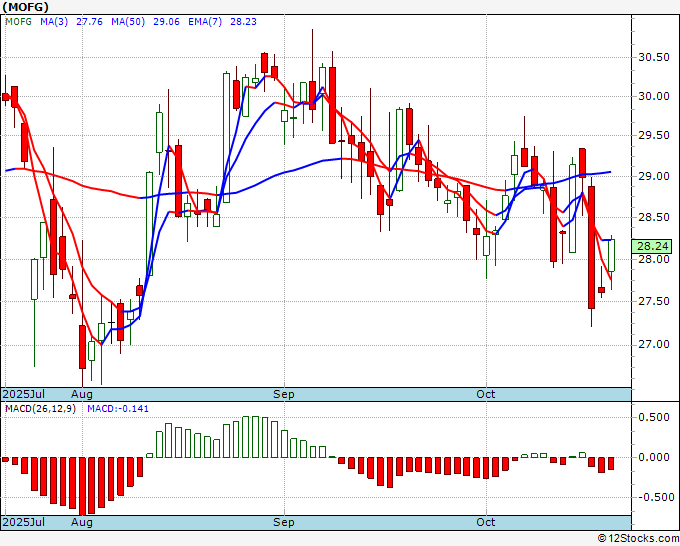Click the 29.00 price axis label

click(654, 176)
